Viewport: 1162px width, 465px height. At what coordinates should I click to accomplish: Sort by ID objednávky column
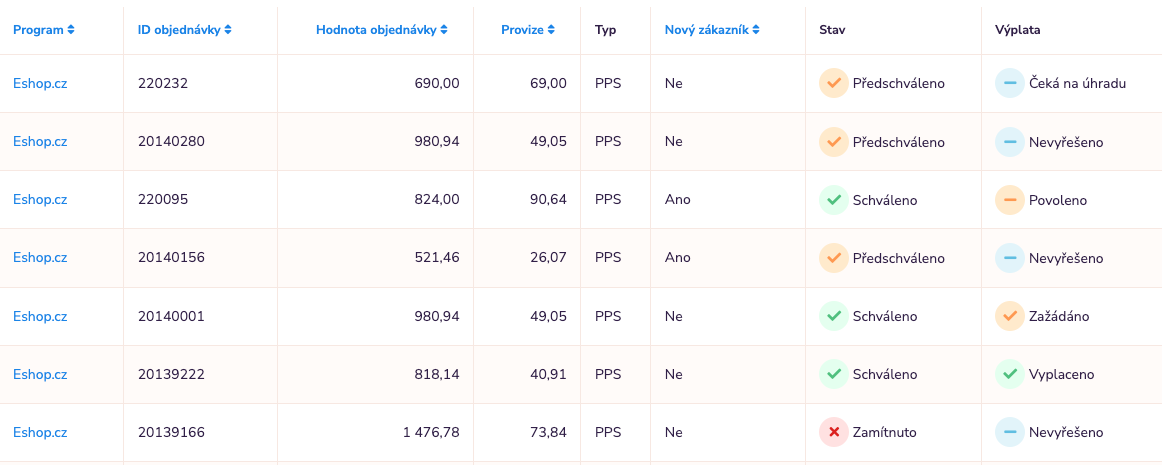click(x=185, y=30)
